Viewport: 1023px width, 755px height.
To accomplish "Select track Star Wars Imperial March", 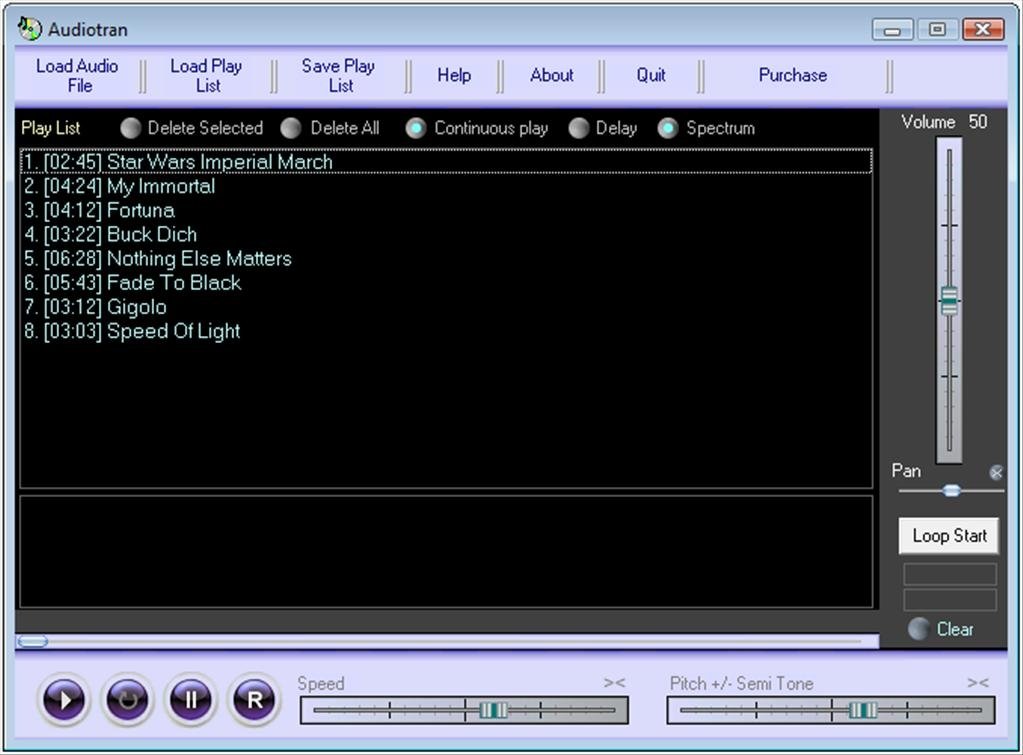I will [x=446, y=162].
